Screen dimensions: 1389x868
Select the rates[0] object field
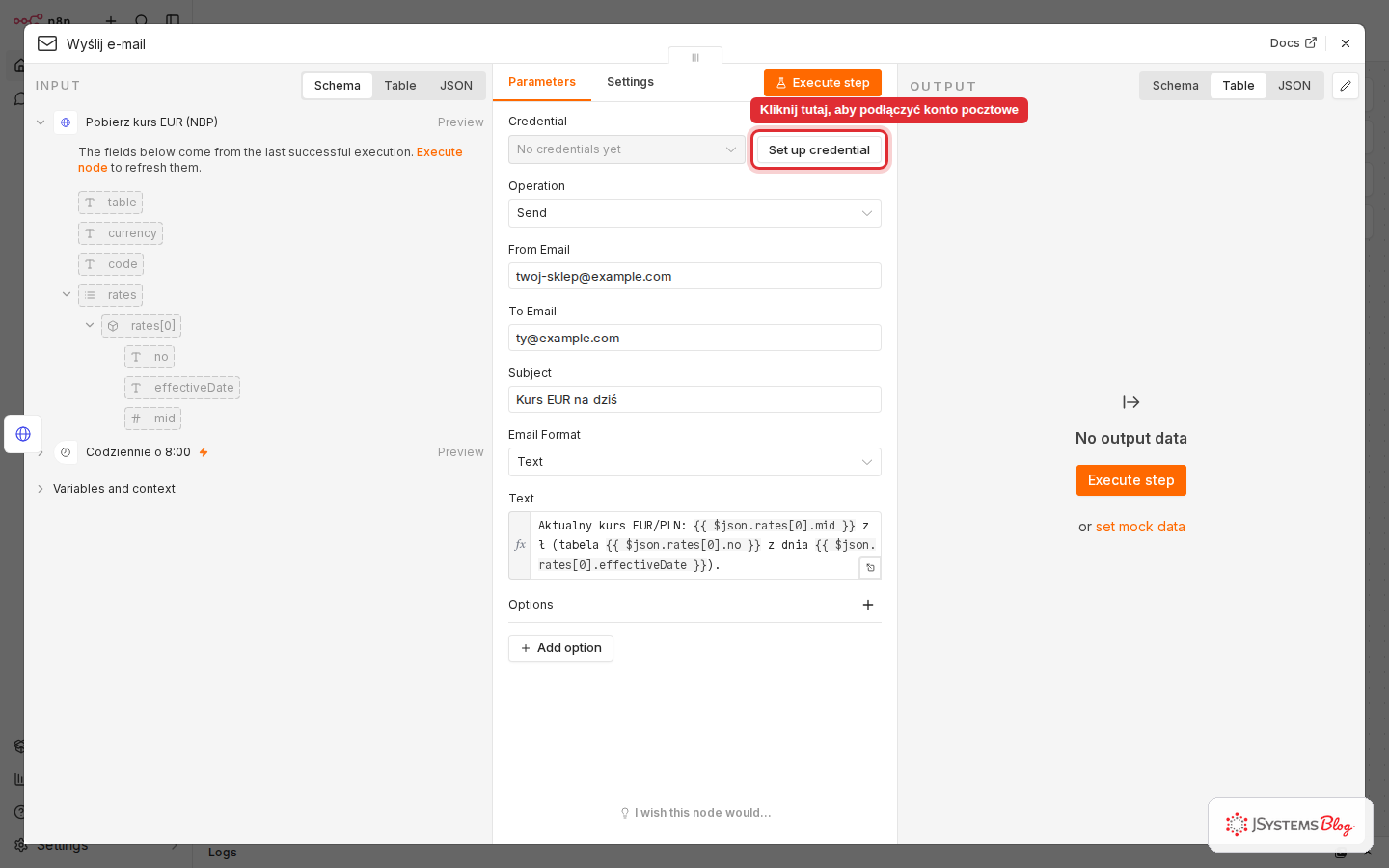[141, 326]
